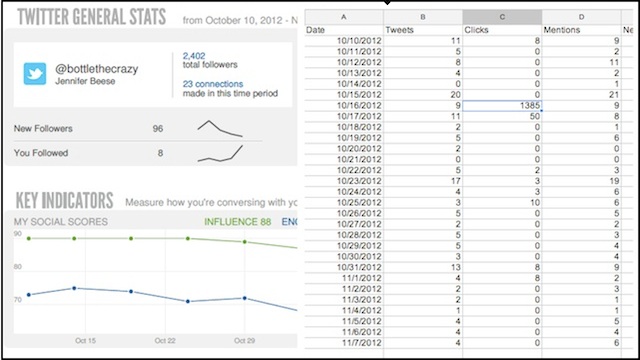The height and width of the screenshot is (360, 640).
Task: Click the Oct 22 axis label
Action: pos(165,340)
